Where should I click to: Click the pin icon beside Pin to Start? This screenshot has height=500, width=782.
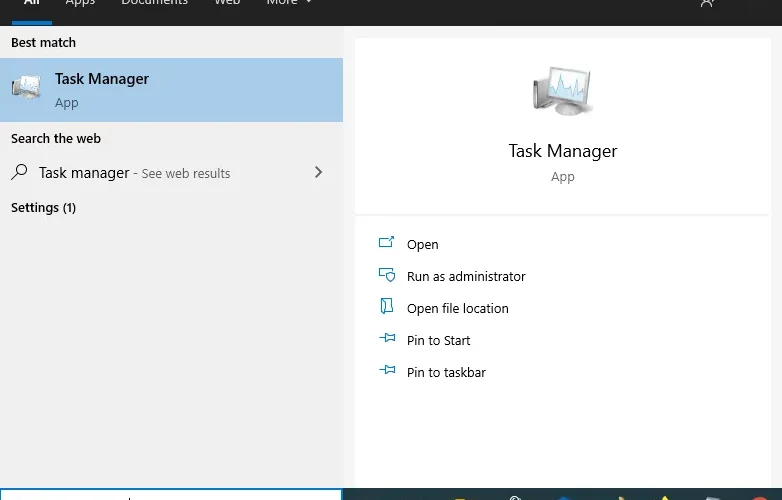point(387,338)
